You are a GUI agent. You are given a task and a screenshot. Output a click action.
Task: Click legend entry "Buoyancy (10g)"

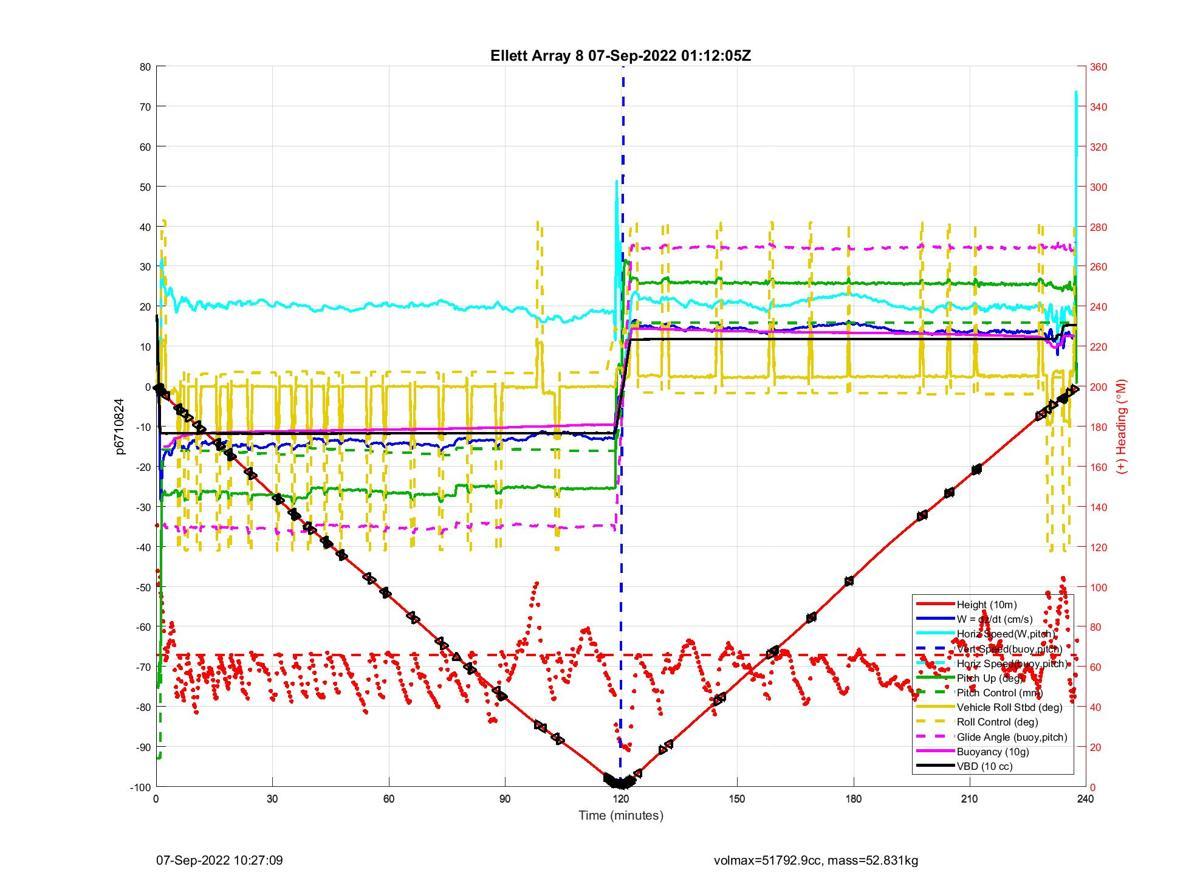pos(993,752)
